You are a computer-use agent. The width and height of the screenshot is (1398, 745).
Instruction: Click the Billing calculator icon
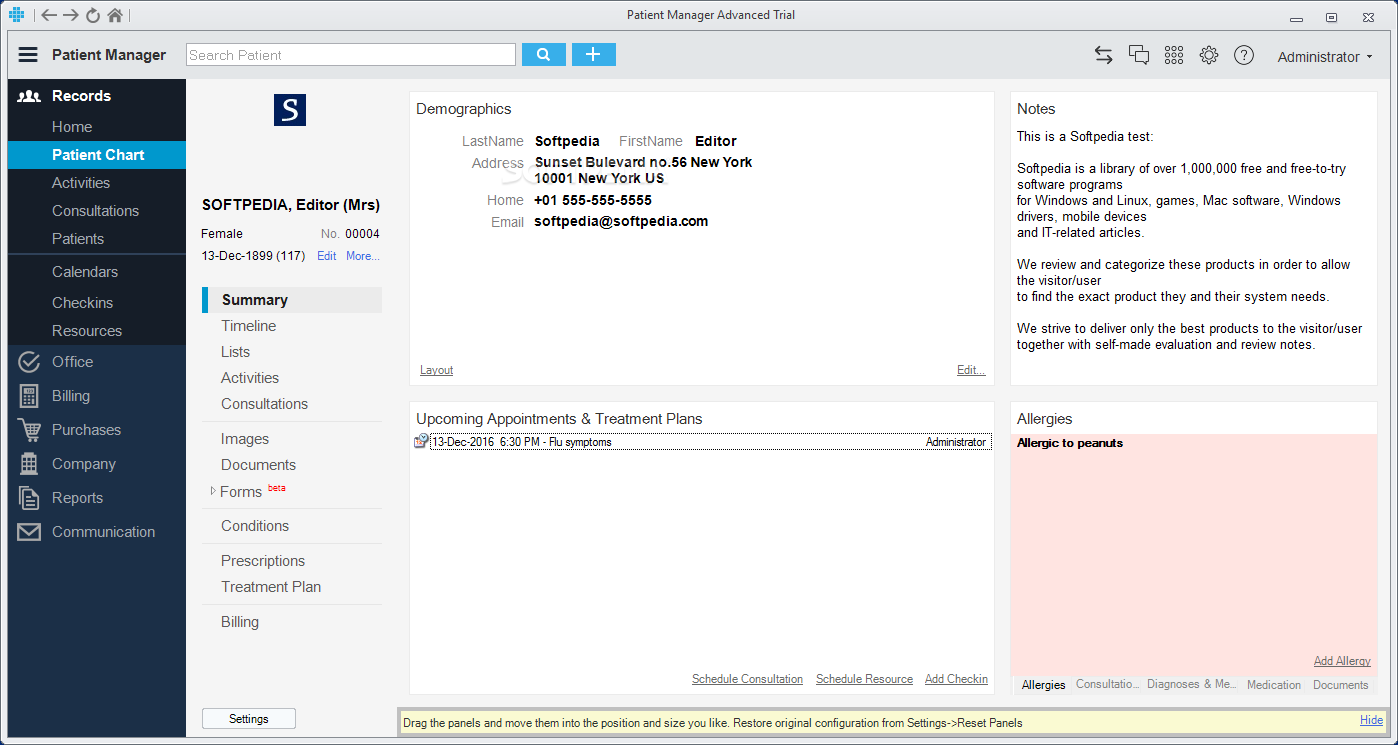click(29, 396)
